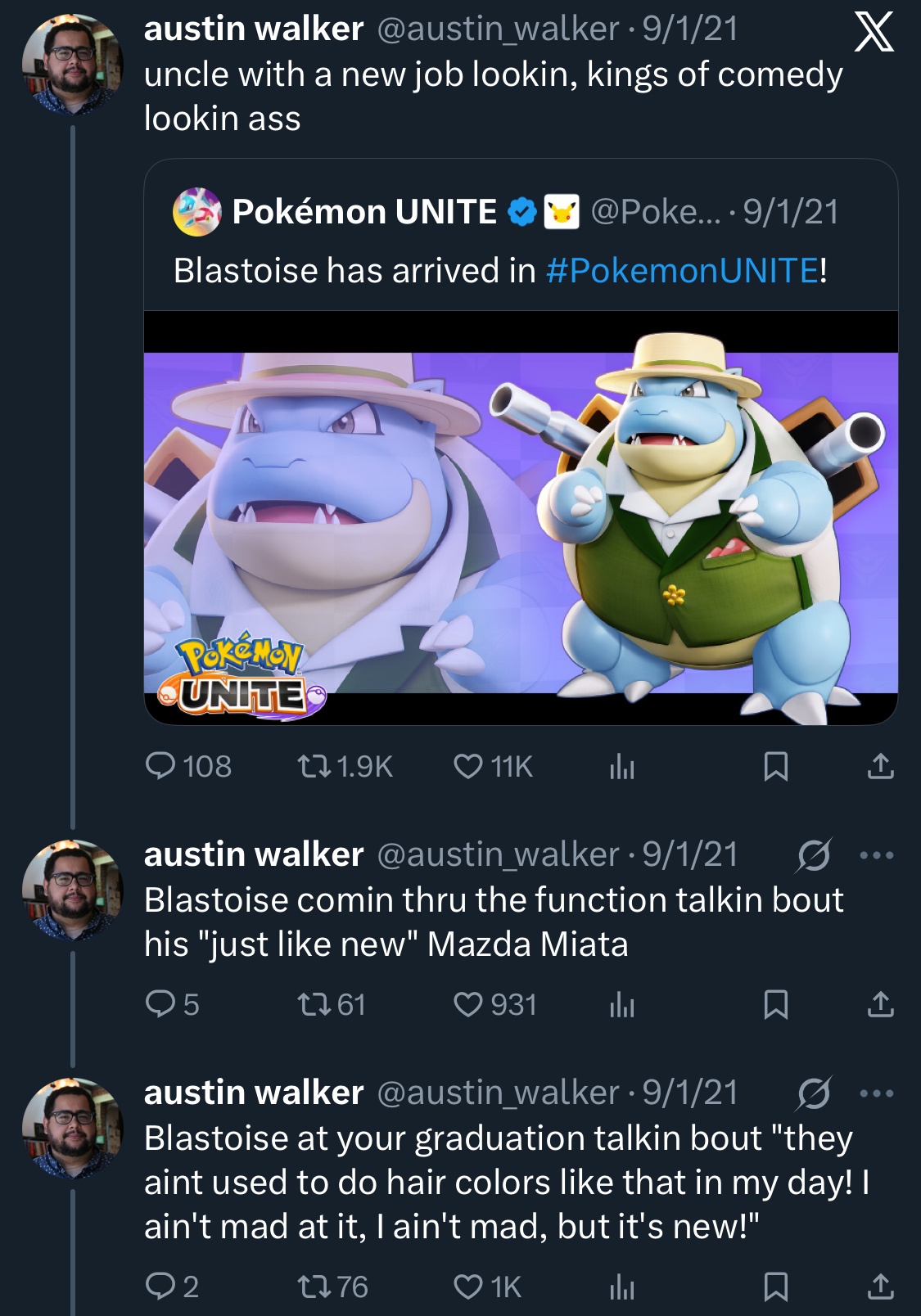921x1316 pixels.
Task: Bookmark the first tweet
Action: [x=775, y=766]
